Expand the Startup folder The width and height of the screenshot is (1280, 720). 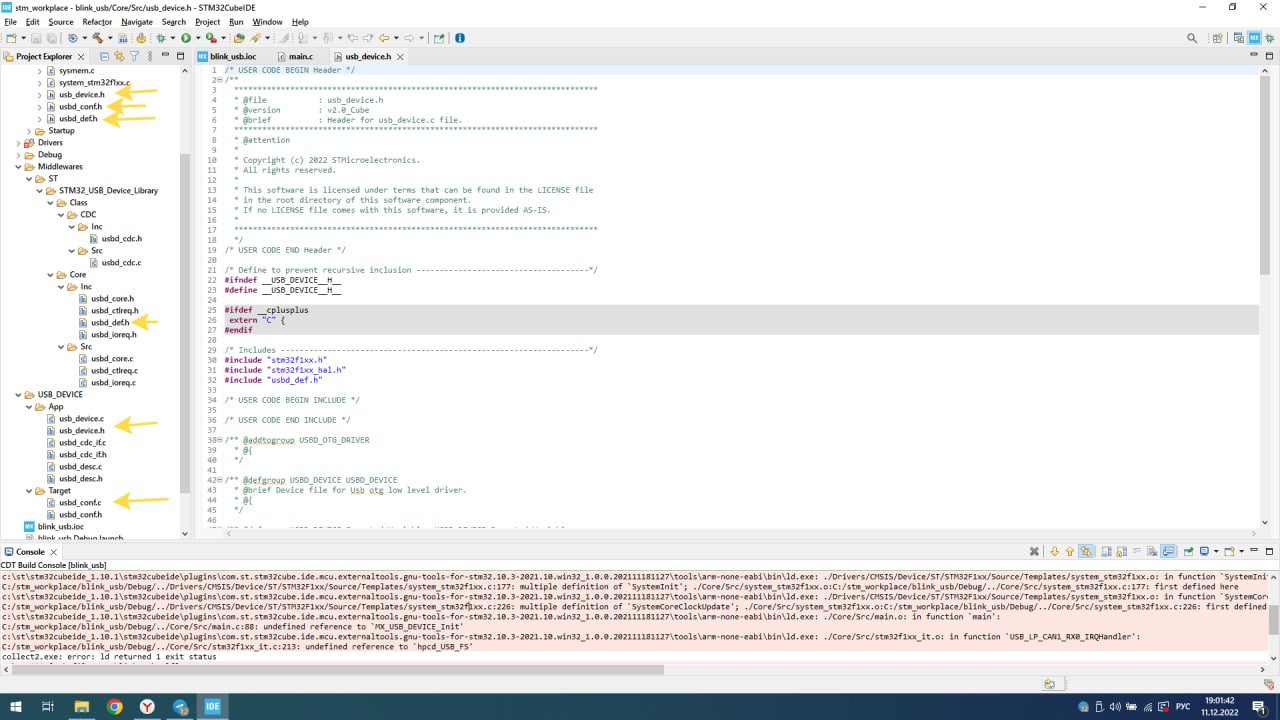(29, 131)
